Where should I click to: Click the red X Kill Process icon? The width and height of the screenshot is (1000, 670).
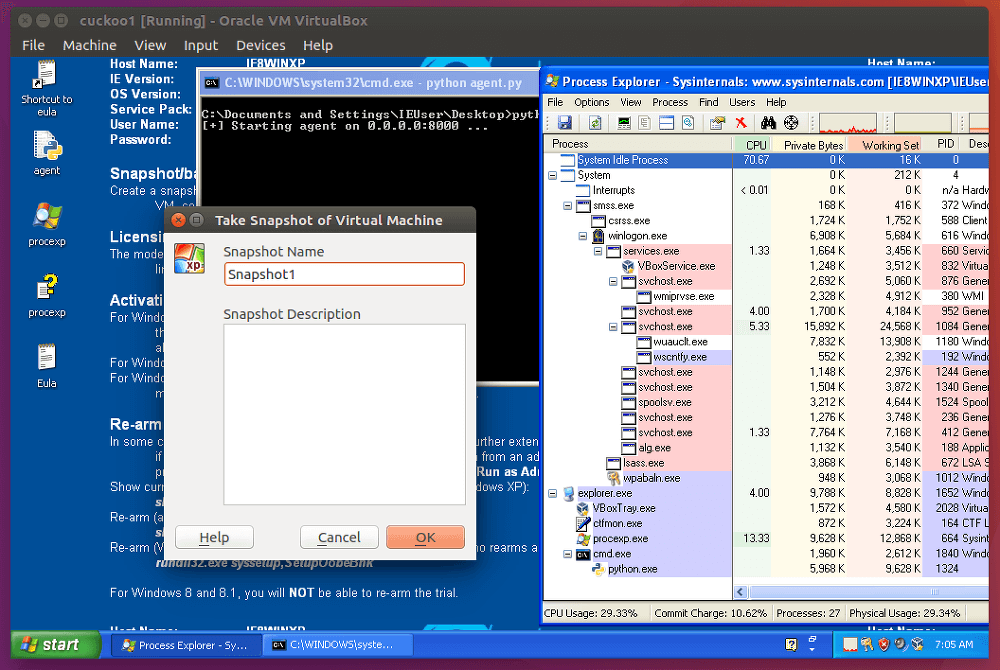click(x=741, y=122)
